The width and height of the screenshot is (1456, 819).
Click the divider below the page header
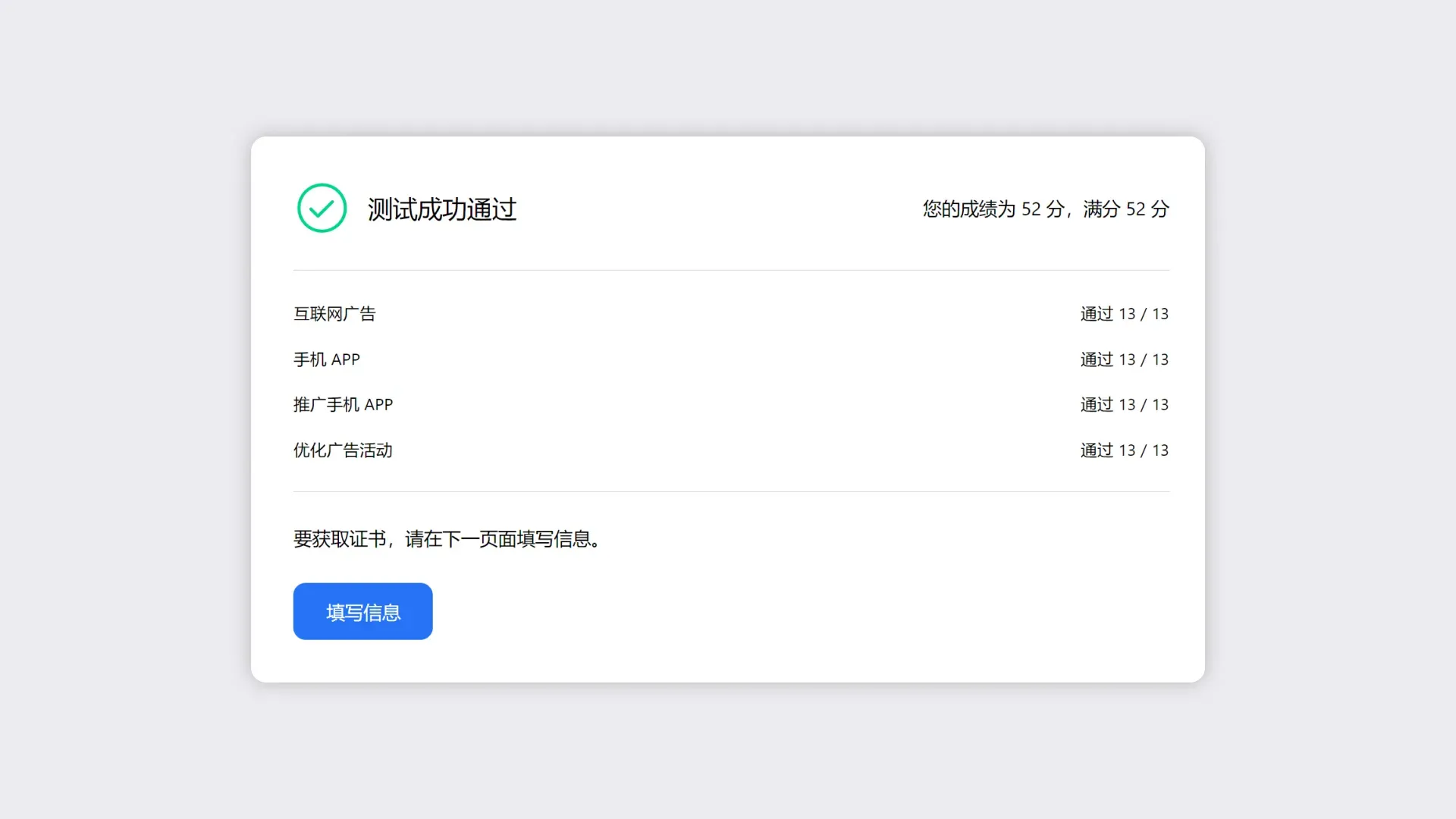[x=730, y=268]
